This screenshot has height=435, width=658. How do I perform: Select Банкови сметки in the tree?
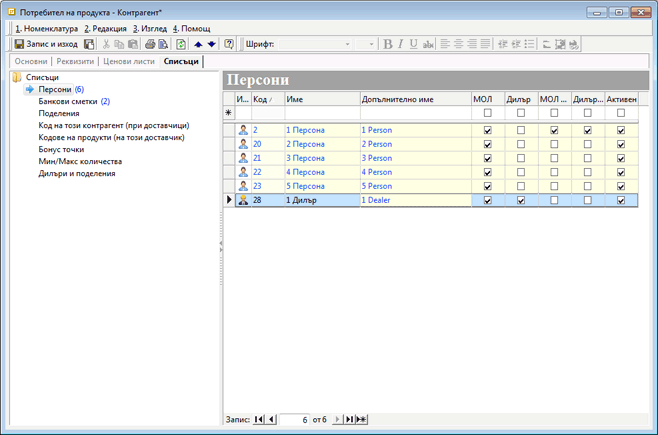point(68,102)
